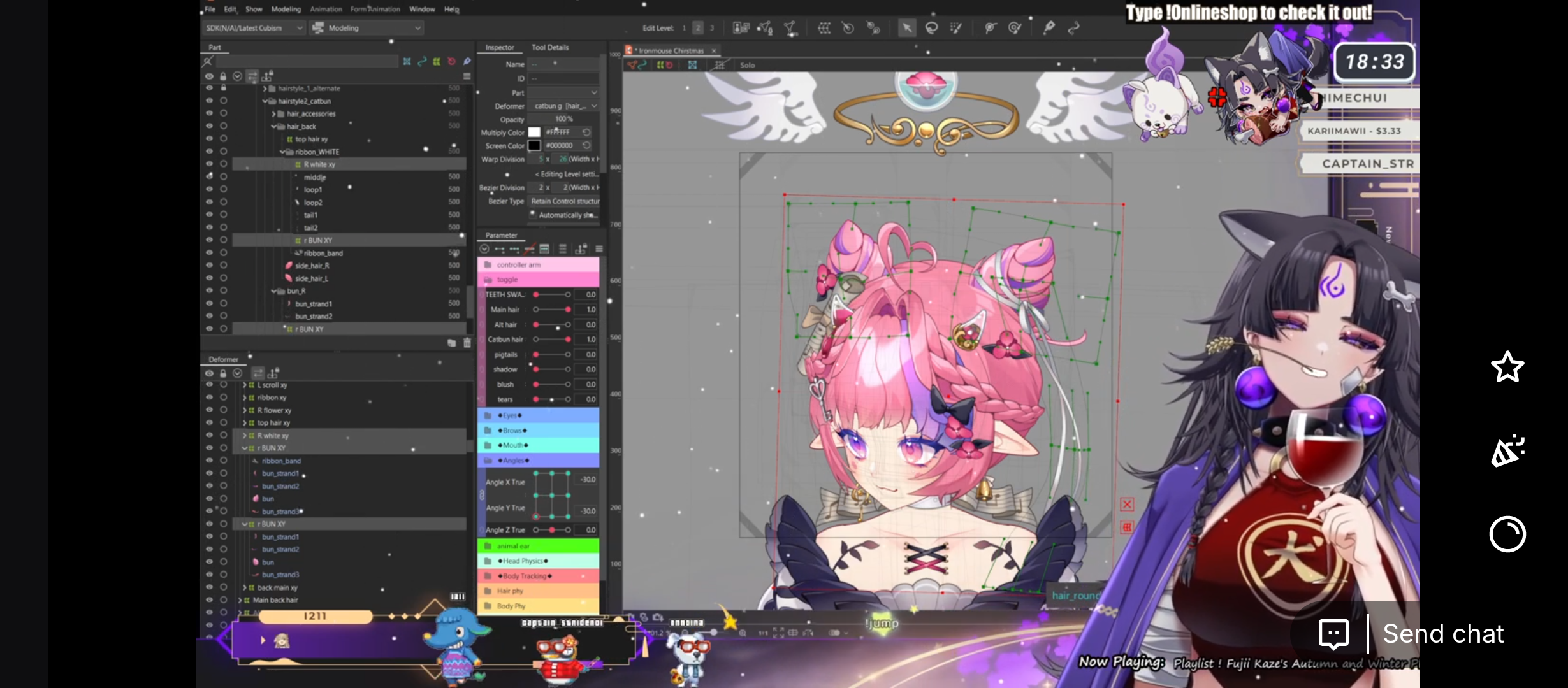This screenshot has width=1568, height=688.
Task: Reset the Multiply Color value
Action: 586,132
